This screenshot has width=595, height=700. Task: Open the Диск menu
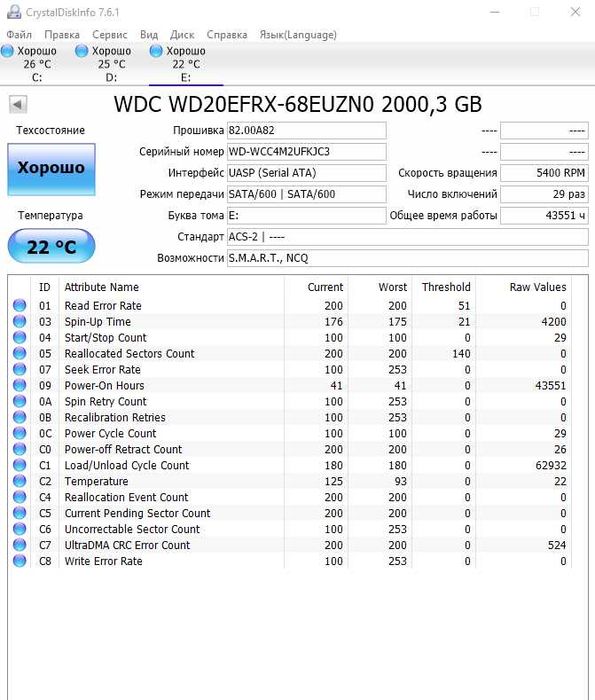(x=182, y=35)
